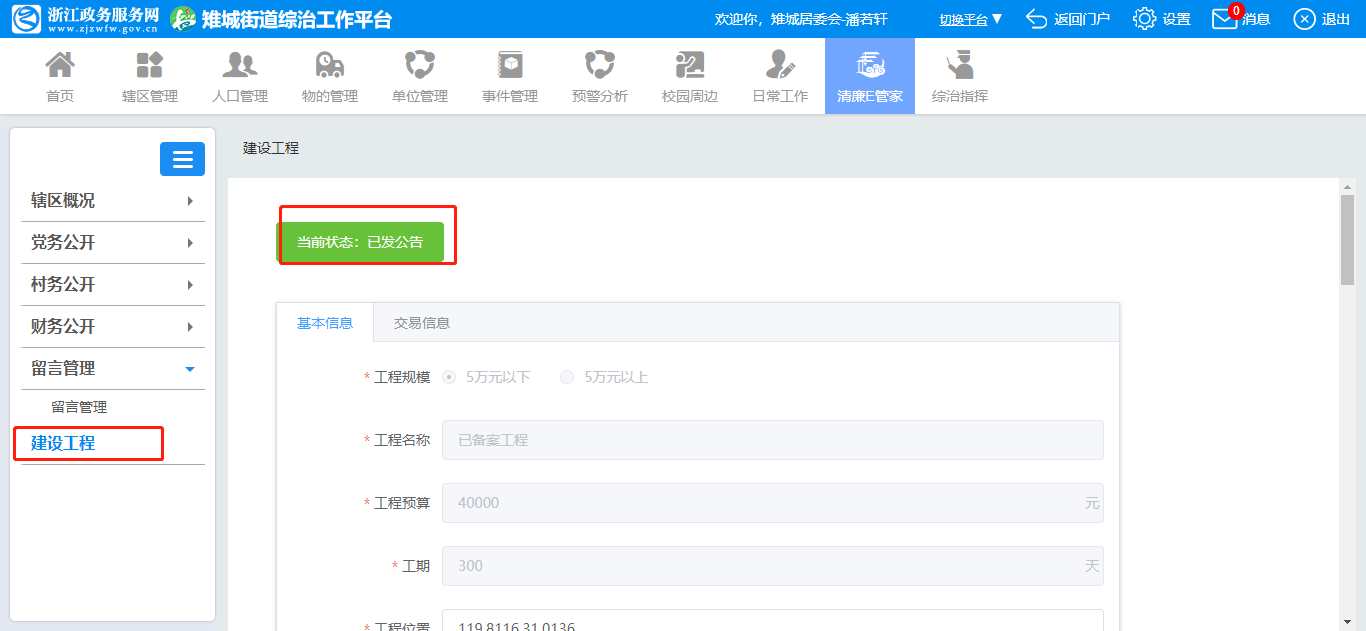The width and height of the screenshot is (1366, 631).
Task: Expand 财务公开 sidebar section
Action: (x=112, y=326)
